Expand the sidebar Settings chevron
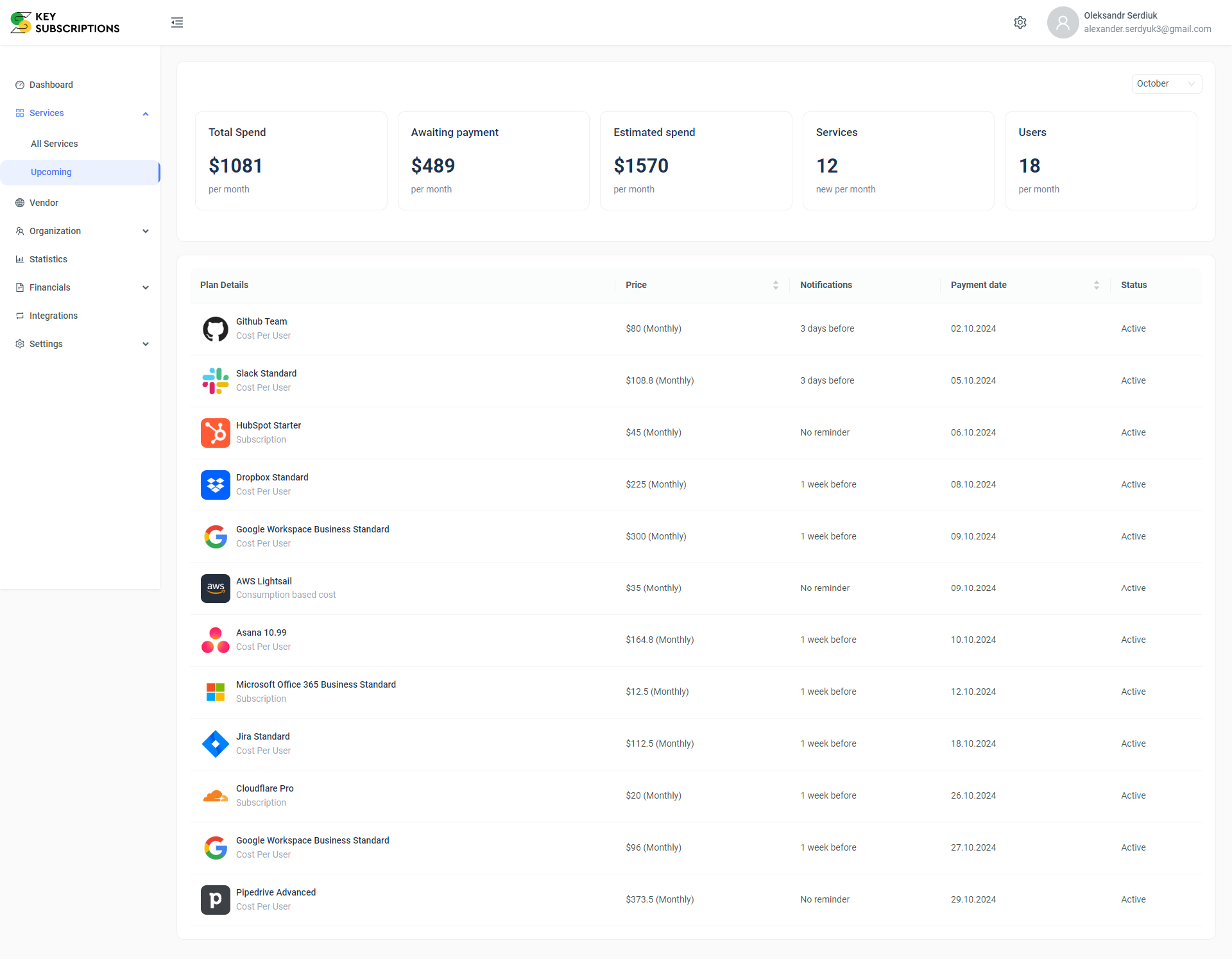The width and height of the screenshot is (1232, 959). pyautogui.click(x=146, y=344)
